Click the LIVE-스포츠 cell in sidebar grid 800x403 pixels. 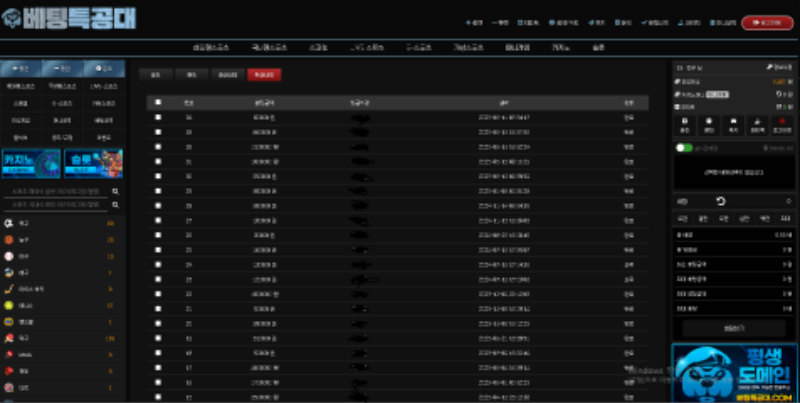(104, 86)
